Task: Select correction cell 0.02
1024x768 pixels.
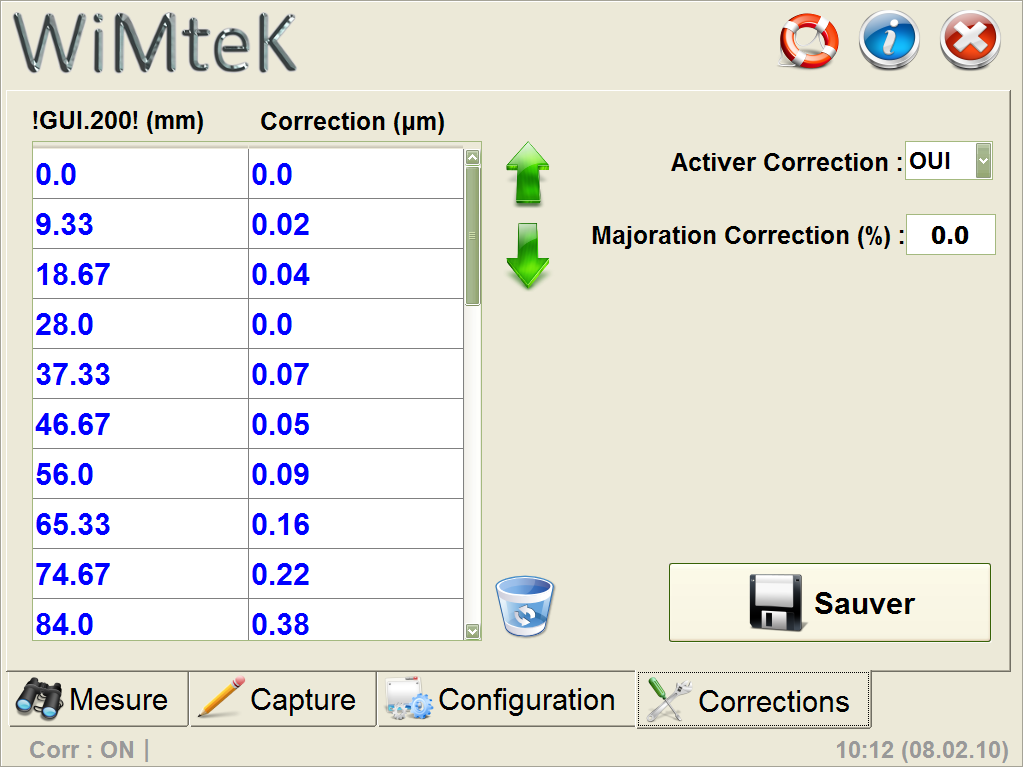Action: [x=357, y=224]
